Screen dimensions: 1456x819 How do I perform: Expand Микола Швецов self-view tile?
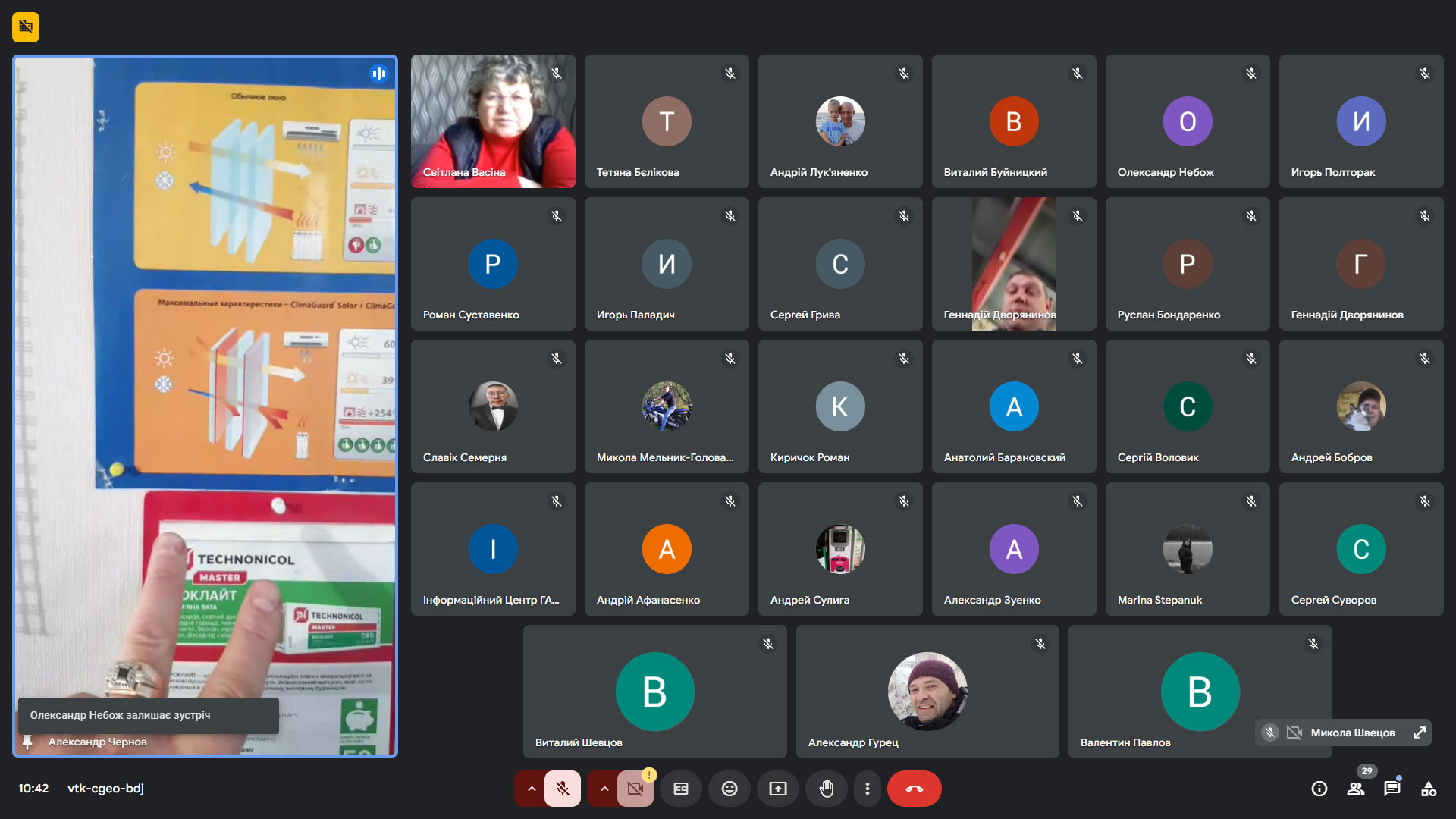(x=1420, y=733)
